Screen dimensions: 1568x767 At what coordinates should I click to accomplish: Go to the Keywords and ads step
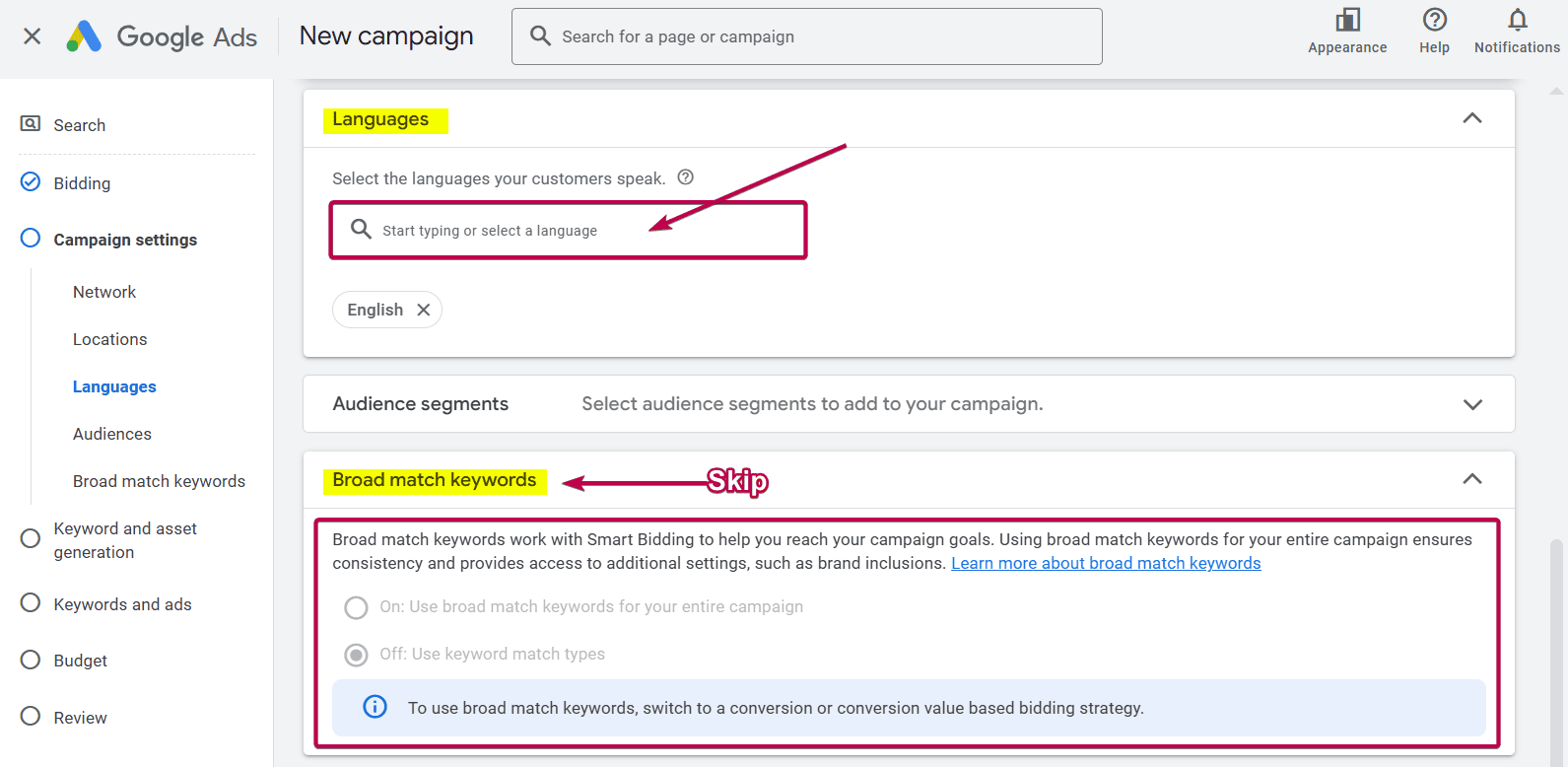122,604
